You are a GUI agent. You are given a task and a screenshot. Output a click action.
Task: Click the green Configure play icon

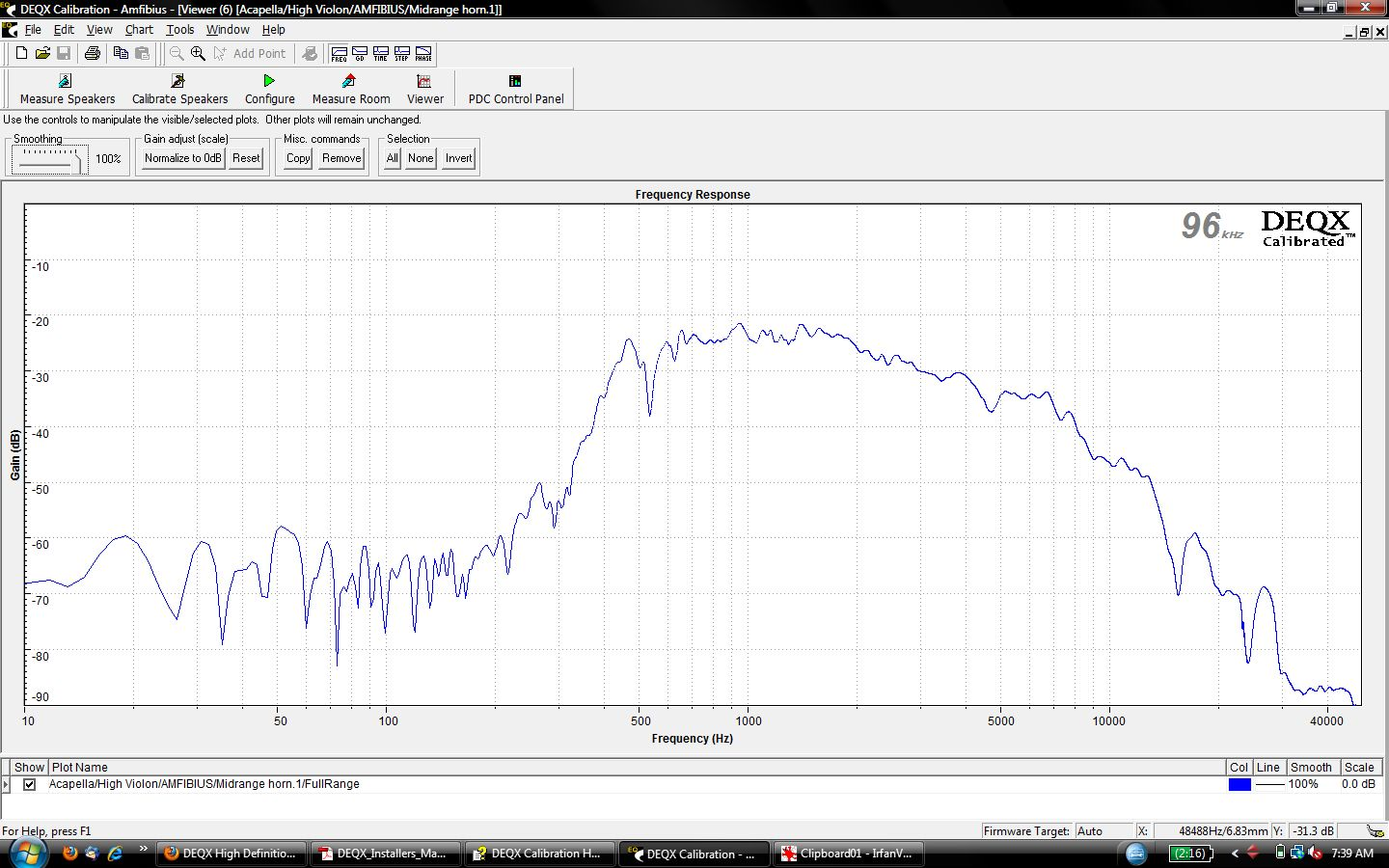coord(269,81)
